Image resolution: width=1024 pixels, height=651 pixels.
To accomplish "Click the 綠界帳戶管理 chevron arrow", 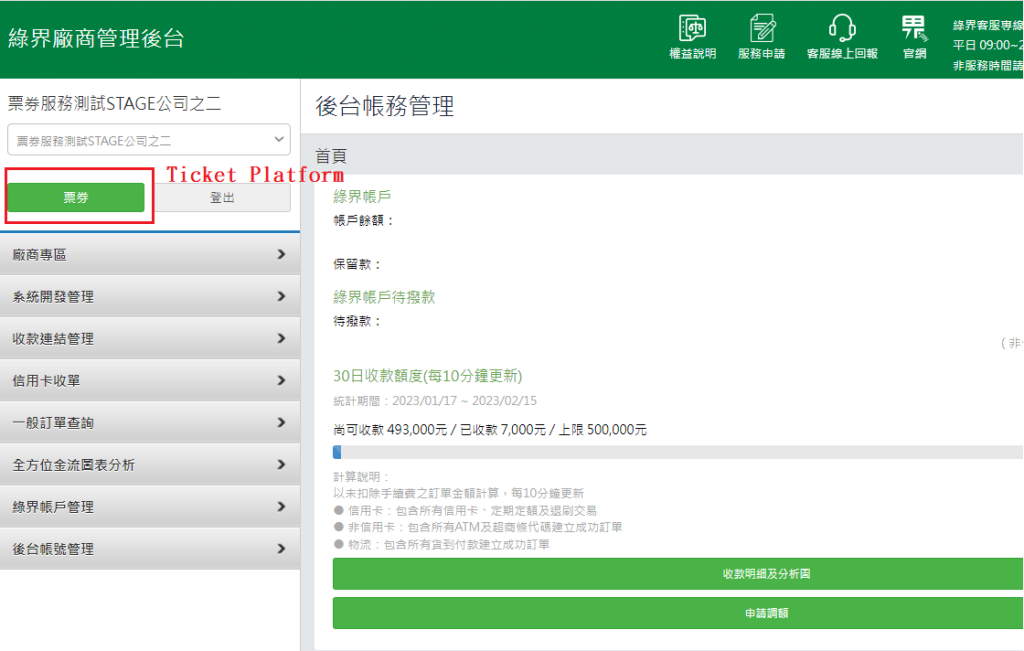I will 281,507.
